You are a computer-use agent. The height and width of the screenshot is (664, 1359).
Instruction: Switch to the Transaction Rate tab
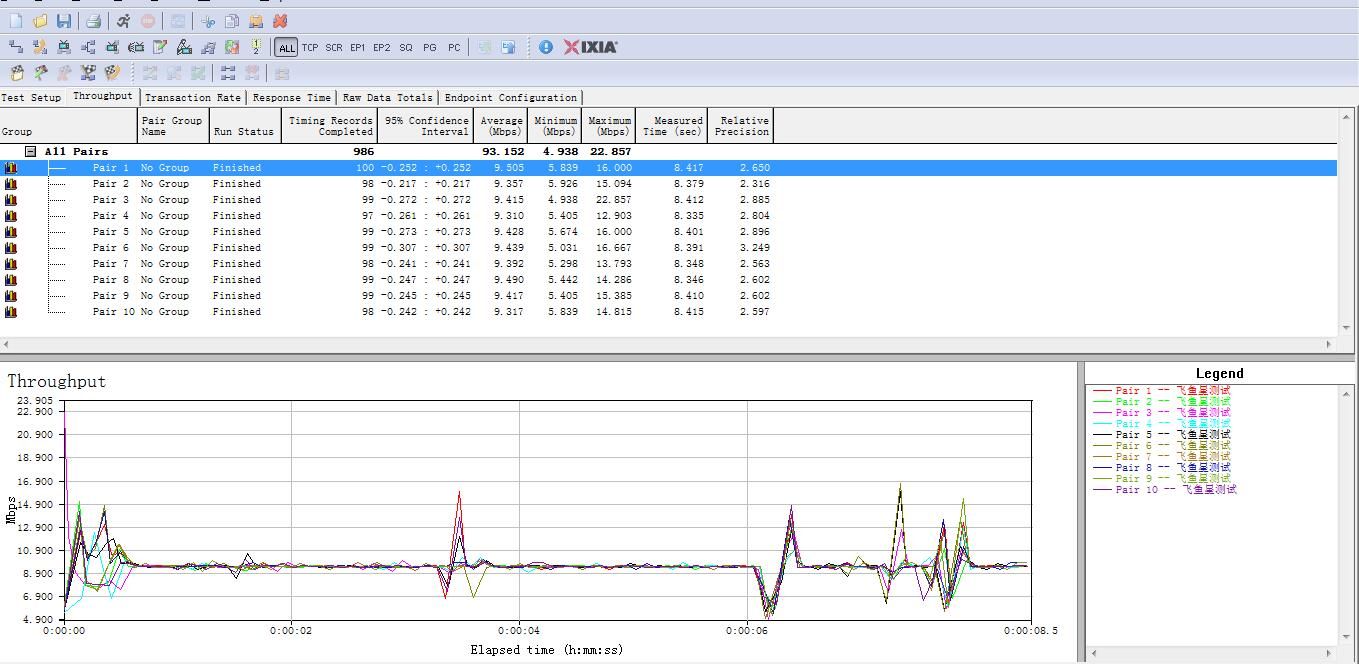(x=192, y=98)
